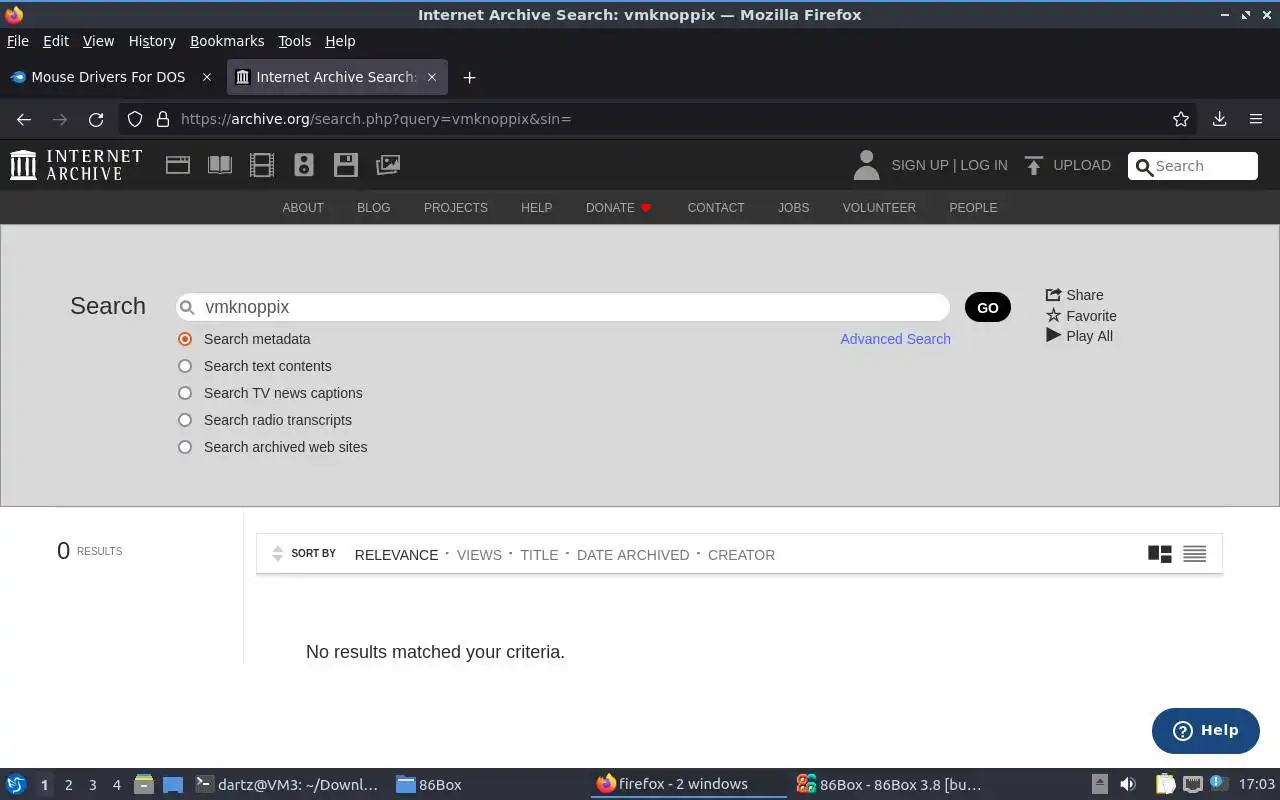Select Search radio transcripts option
The height and width of the screenshot is (800, 1280).
click(185, 420)
